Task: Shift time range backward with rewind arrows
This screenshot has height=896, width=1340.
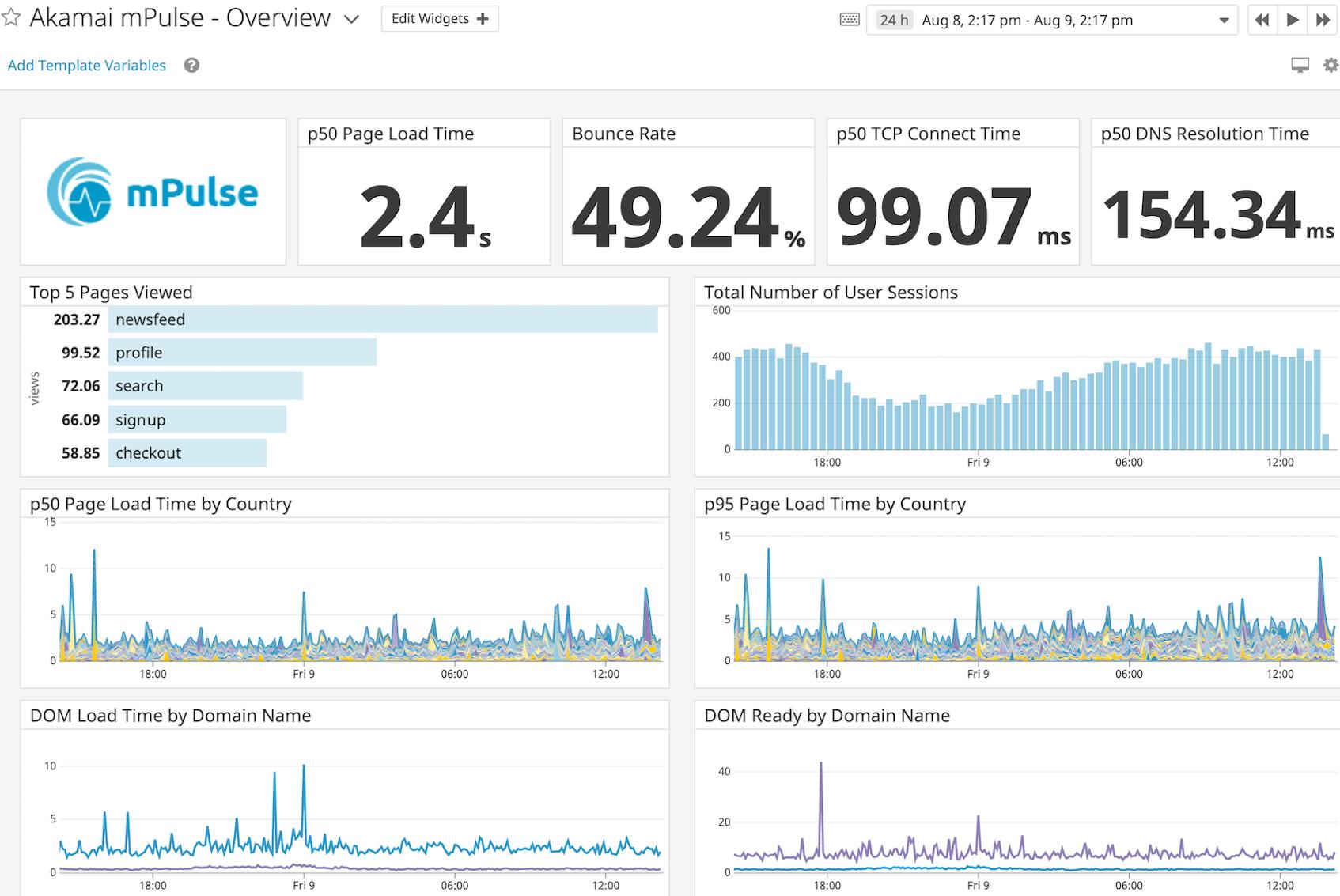Action: 1262,20
